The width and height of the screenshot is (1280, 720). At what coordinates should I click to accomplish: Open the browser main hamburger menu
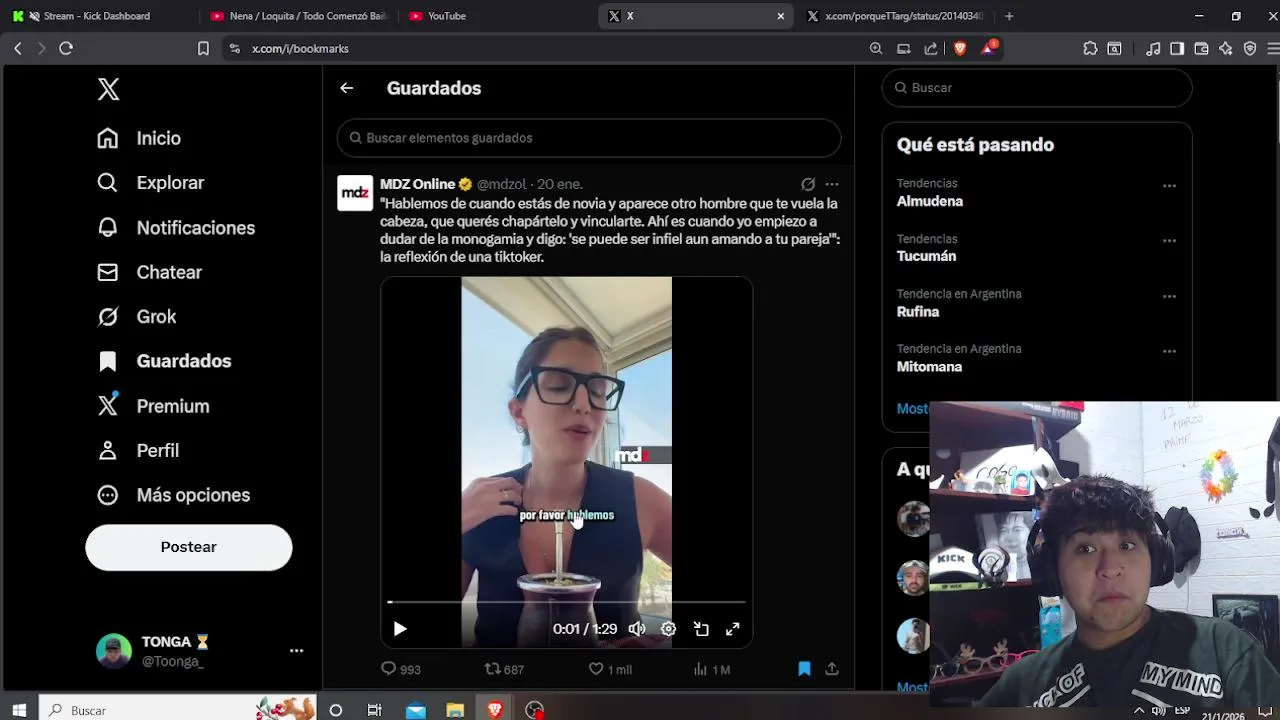click(1272, 48)
